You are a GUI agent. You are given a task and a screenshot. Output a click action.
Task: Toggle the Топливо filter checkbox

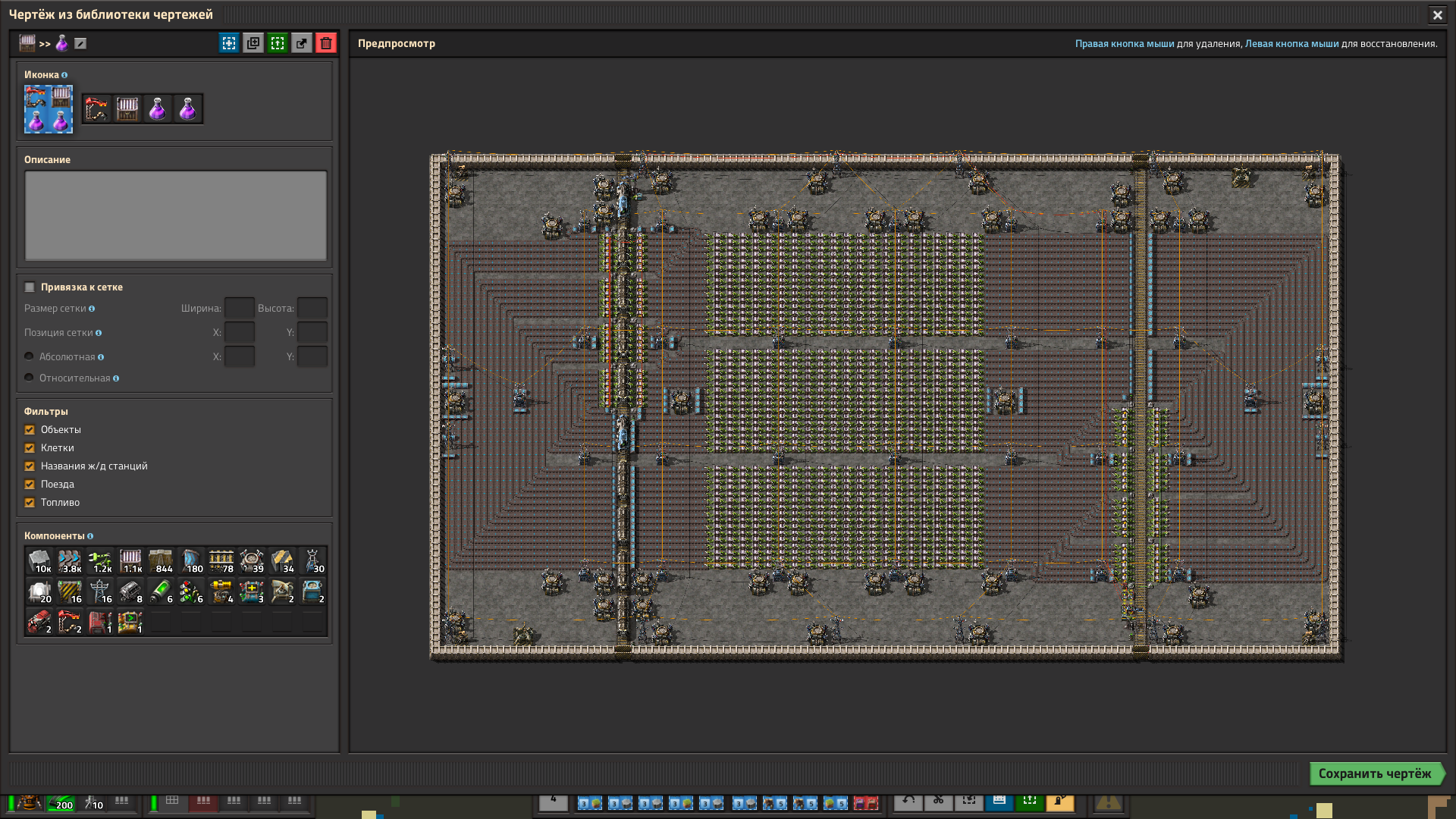click(x=30, y=503)
